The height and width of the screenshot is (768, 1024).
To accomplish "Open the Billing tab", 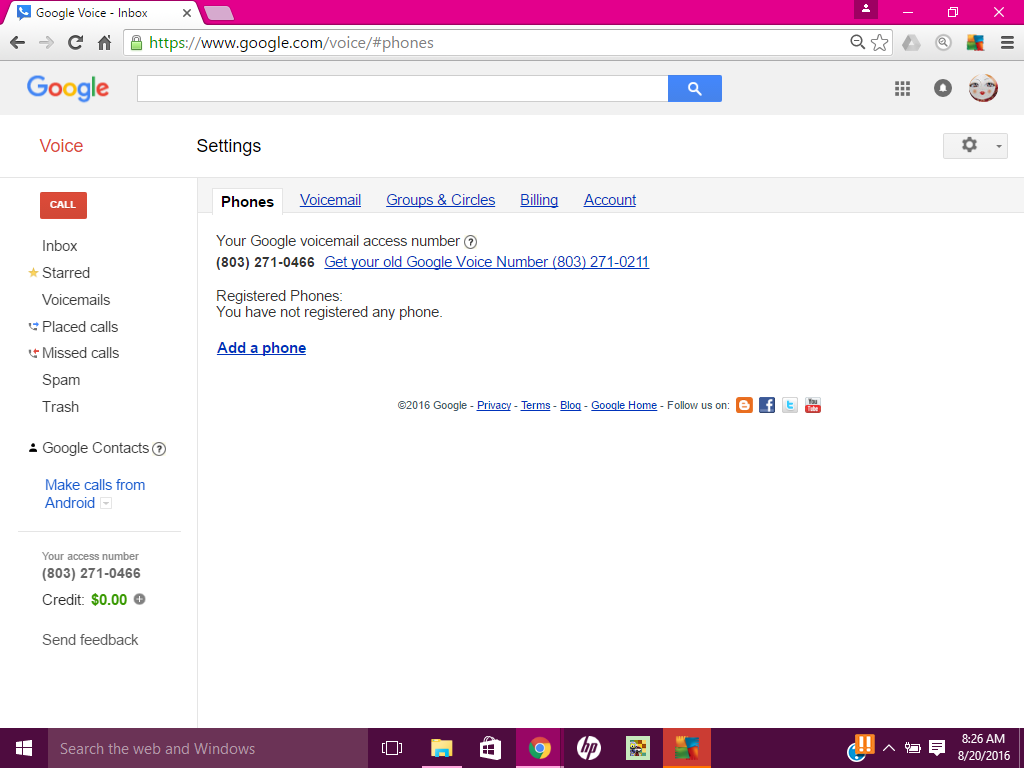I will (x=539, y=200).
